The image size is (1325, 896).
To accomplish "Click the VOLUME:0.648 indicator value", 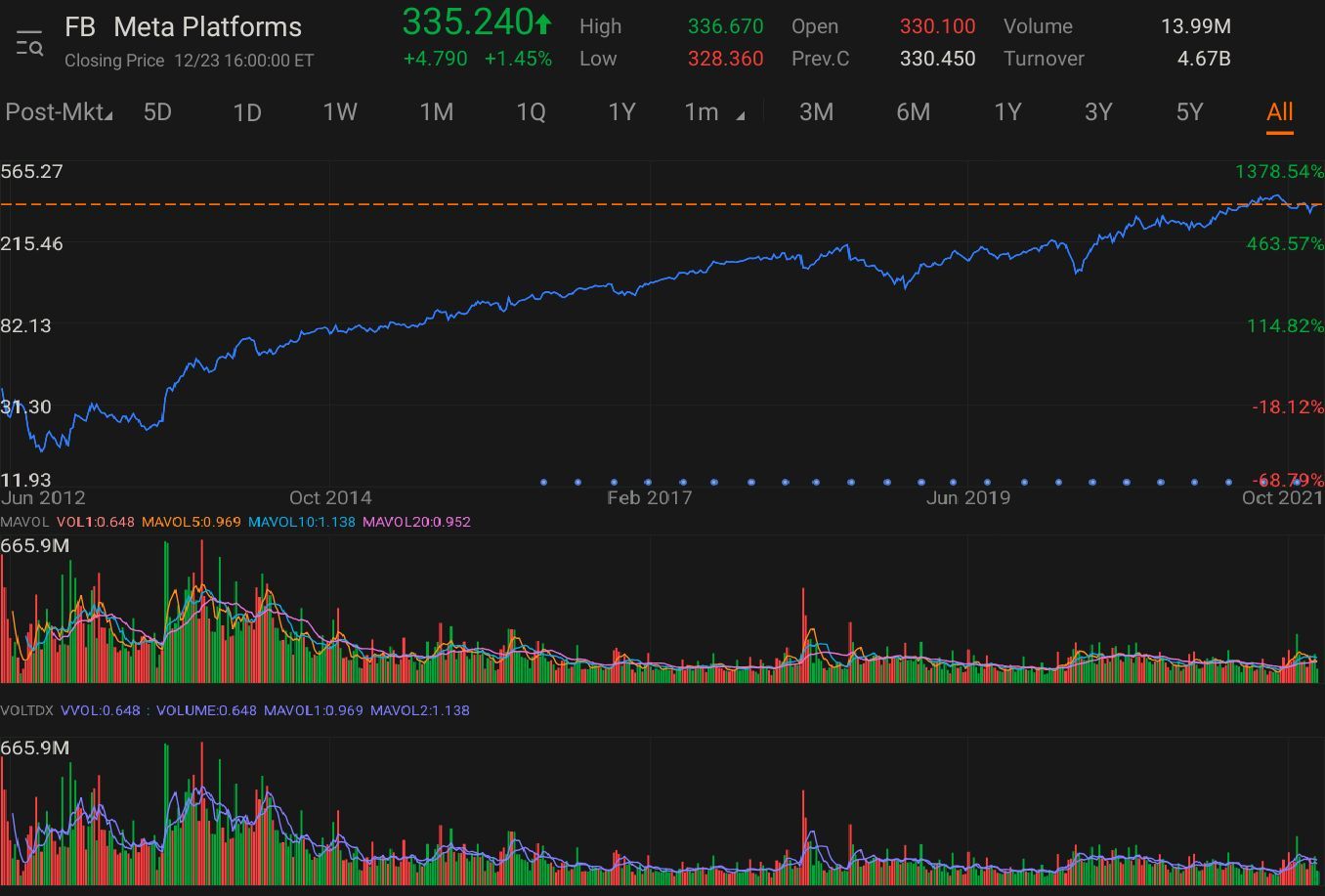I will coord(206,710).
